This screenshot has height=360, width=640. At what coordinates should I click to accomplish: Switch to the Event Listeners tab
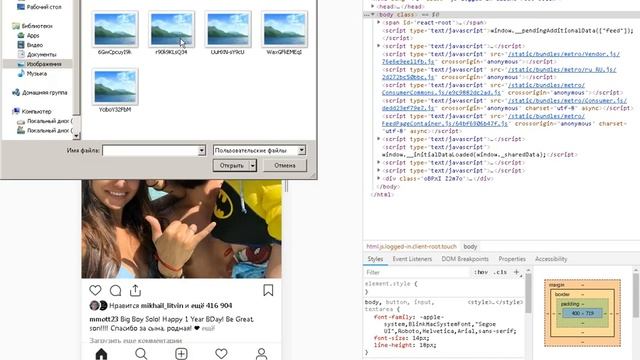(x=412, y=259)
